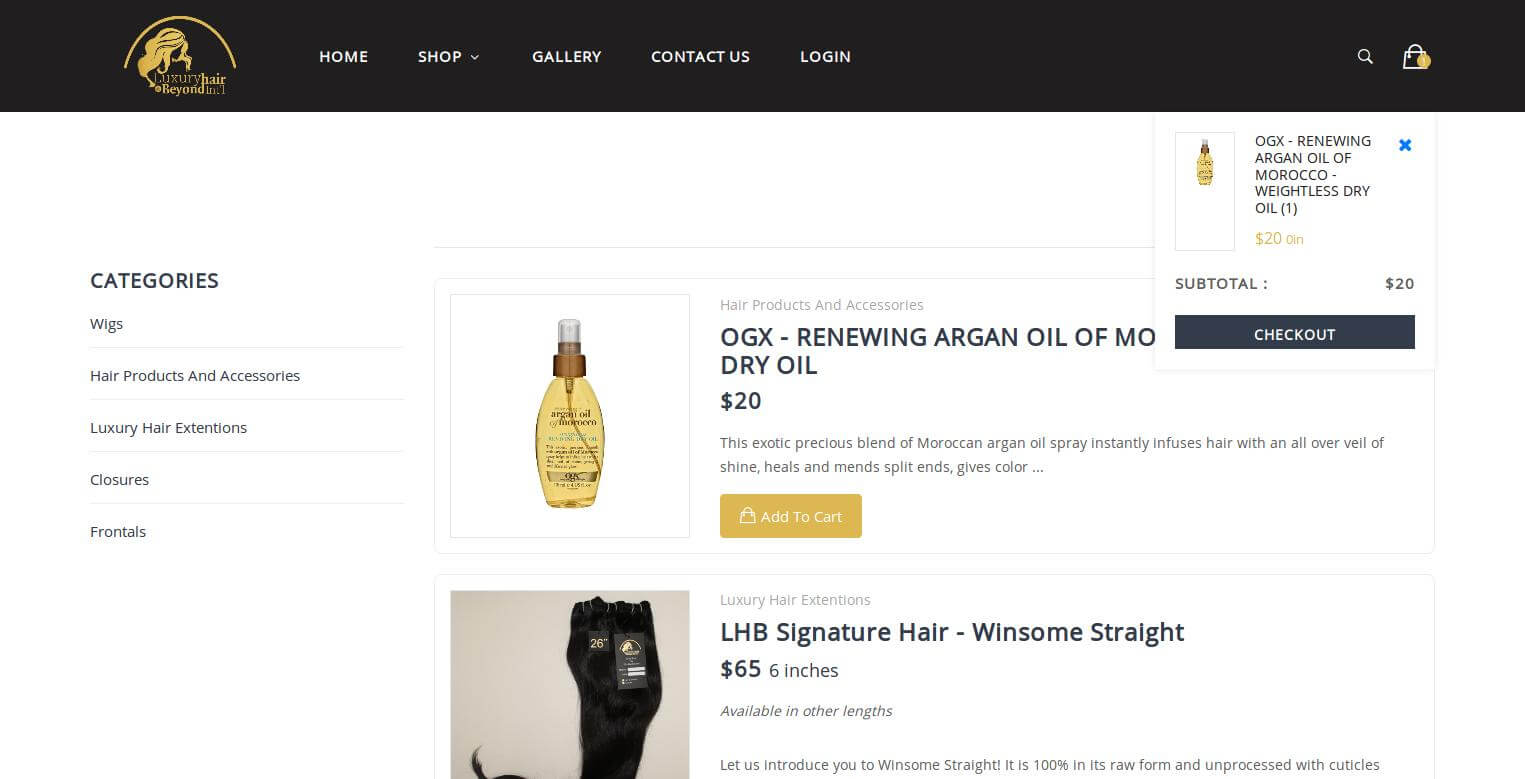Browse Hair Products And Accessories category
Image resolution: width=1525 pixels, height=779 pixels.
tap(195, 376)
